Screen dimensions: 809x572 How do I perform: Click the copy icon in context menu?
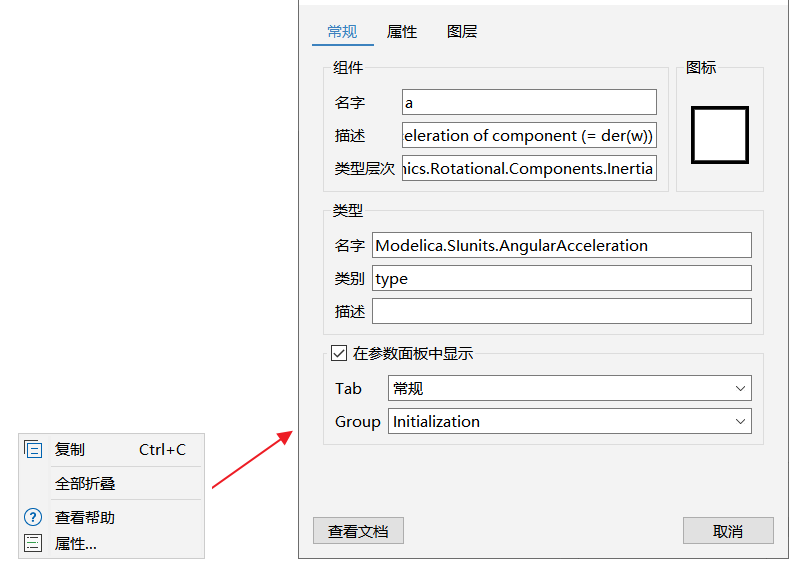click(x=33, y=450)
